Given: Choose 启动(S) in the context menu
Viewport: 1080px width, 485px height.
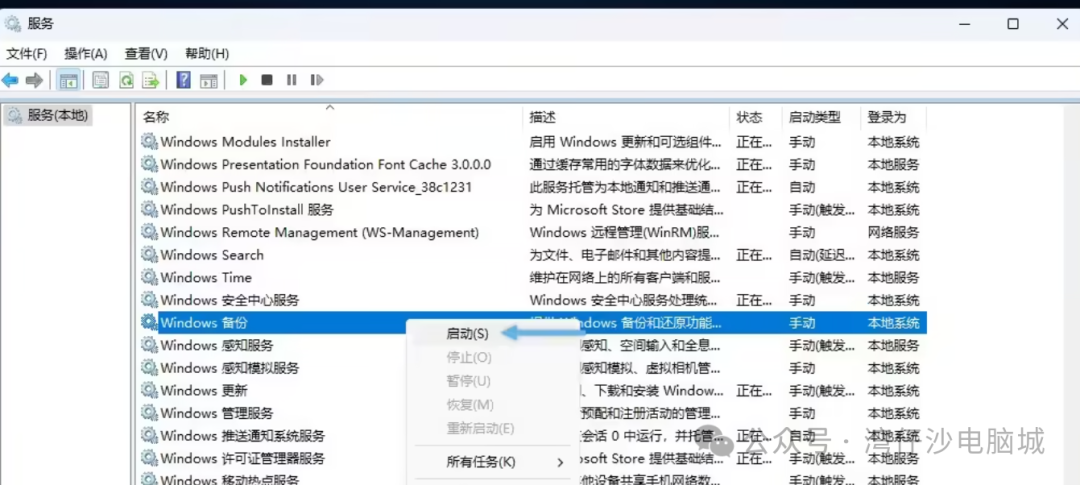Looking at the screenshot, I should pos(468,334).
